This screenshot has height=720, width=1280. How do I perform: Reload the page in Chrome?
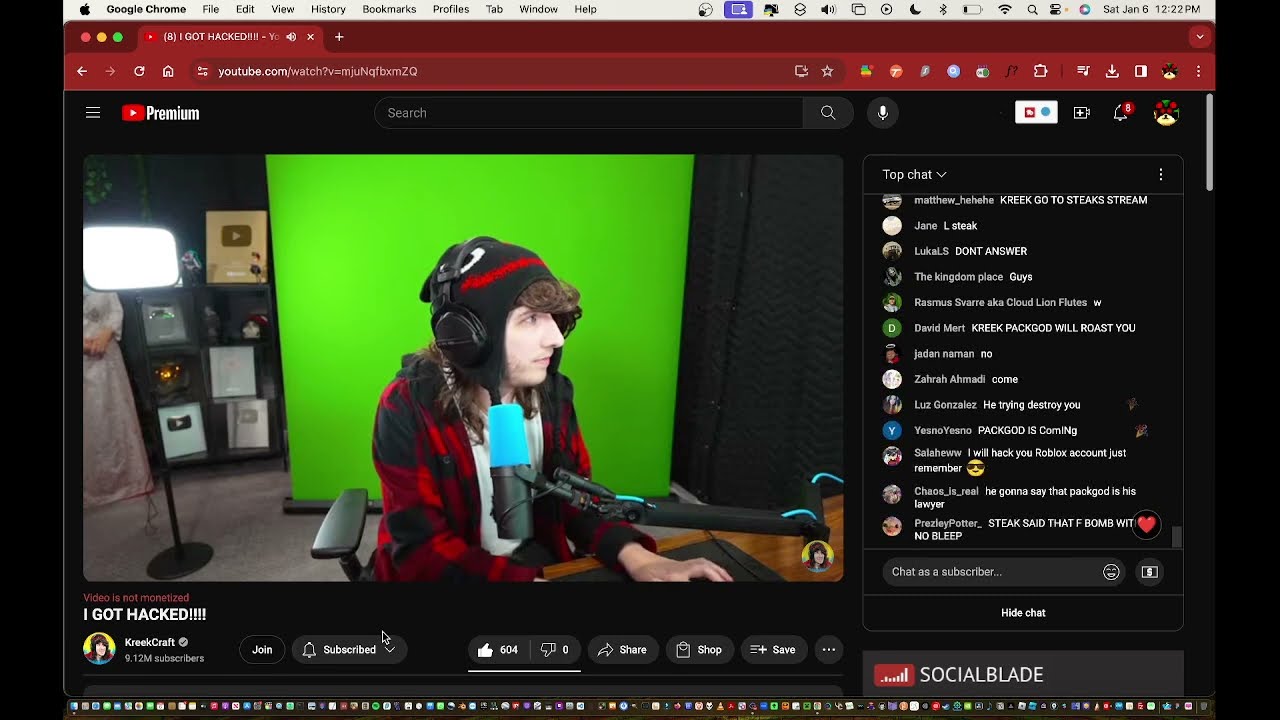139,71
